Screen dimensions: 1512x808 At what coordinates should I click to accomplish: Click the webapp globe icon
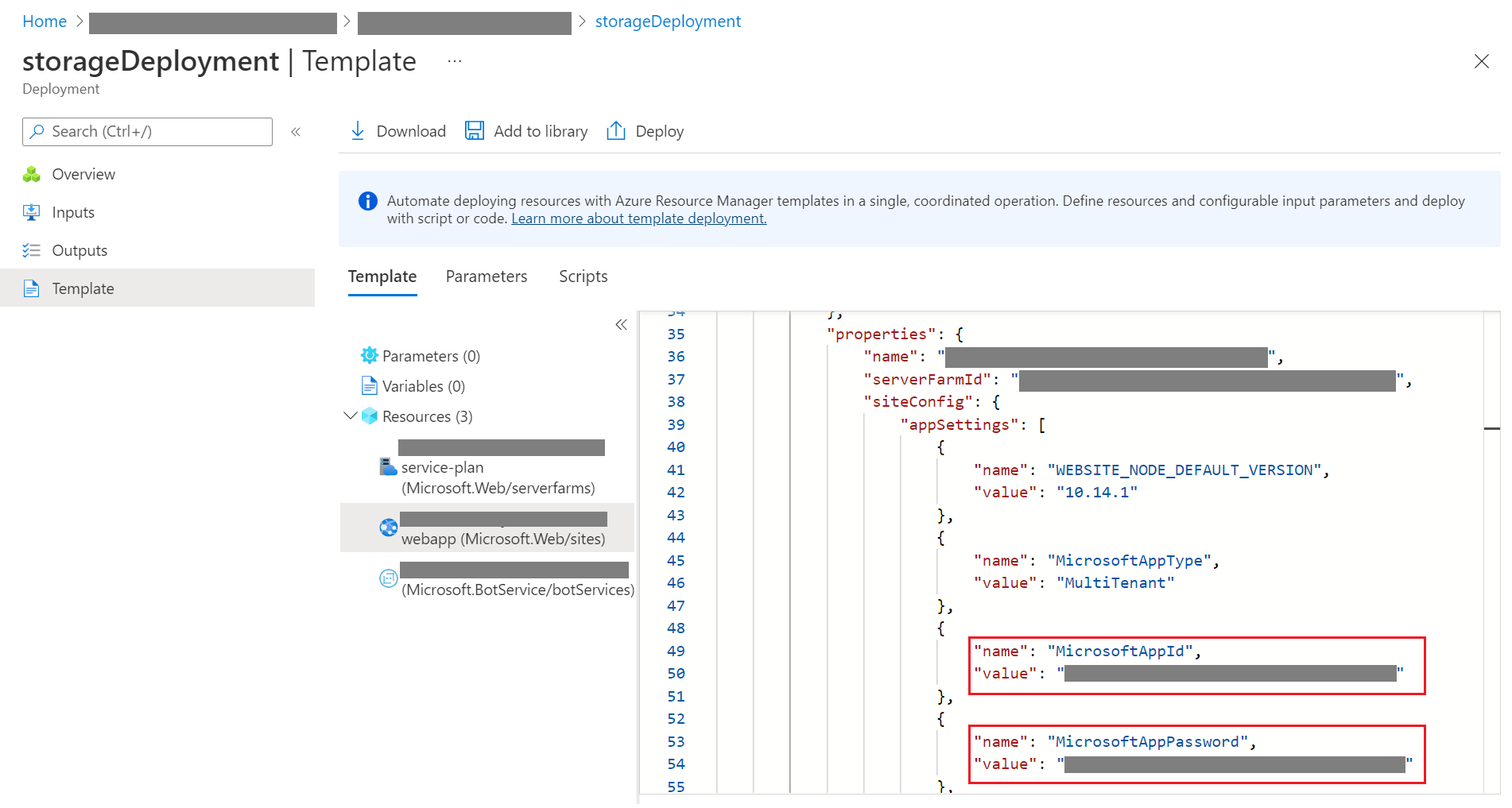click(388, 528)
